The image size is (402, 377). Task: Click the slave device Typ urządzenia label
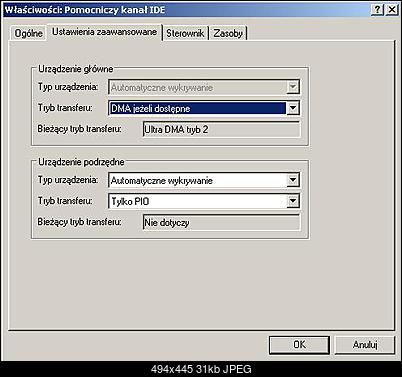68,180
